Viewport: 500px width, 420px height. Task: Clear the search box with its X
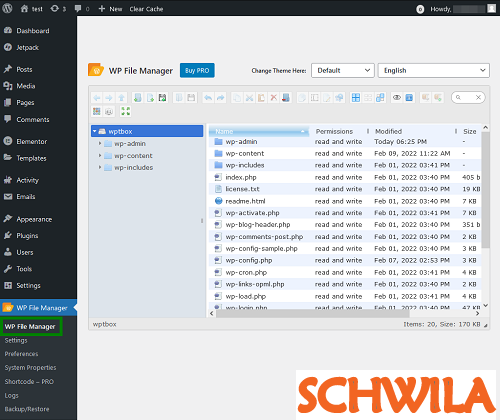tap(478, 97)
